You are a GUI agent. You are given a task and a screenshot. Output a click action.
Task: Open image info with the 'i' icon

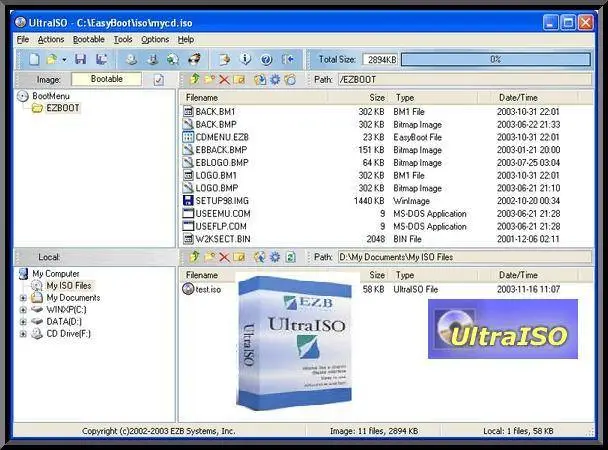245,59
